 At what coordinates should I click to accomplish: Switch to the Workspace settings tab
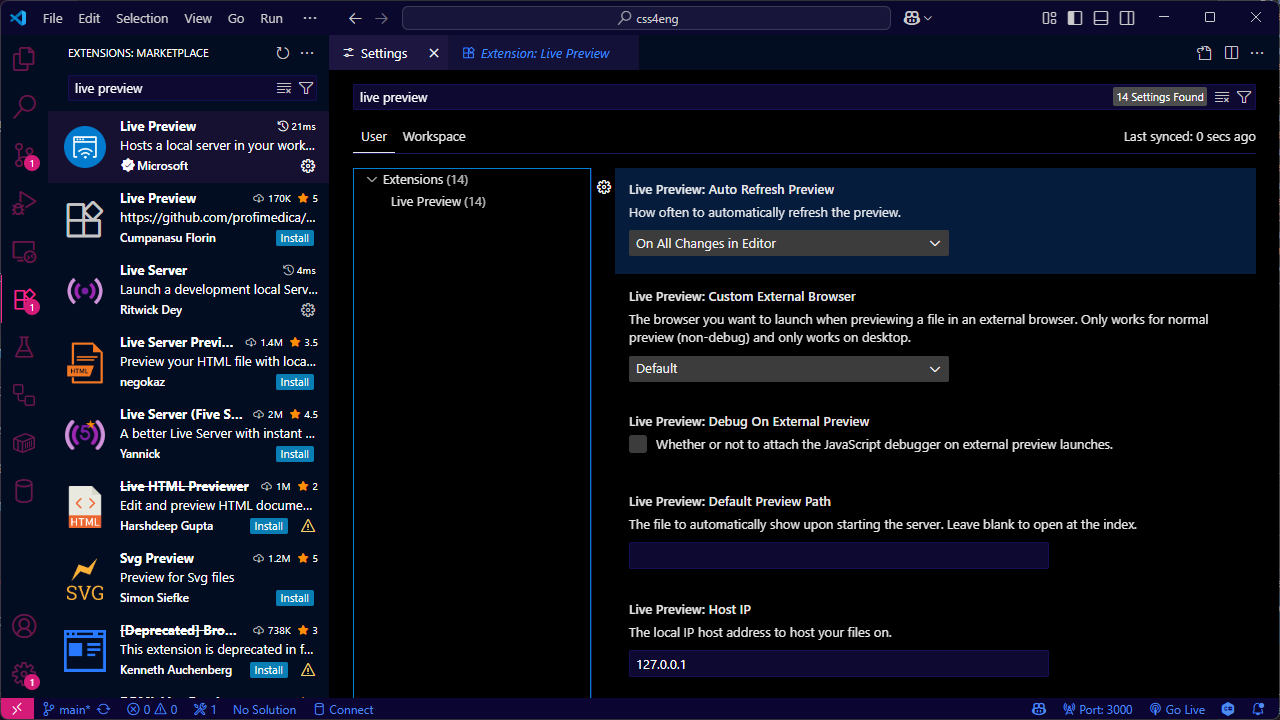tap(434, 136)
